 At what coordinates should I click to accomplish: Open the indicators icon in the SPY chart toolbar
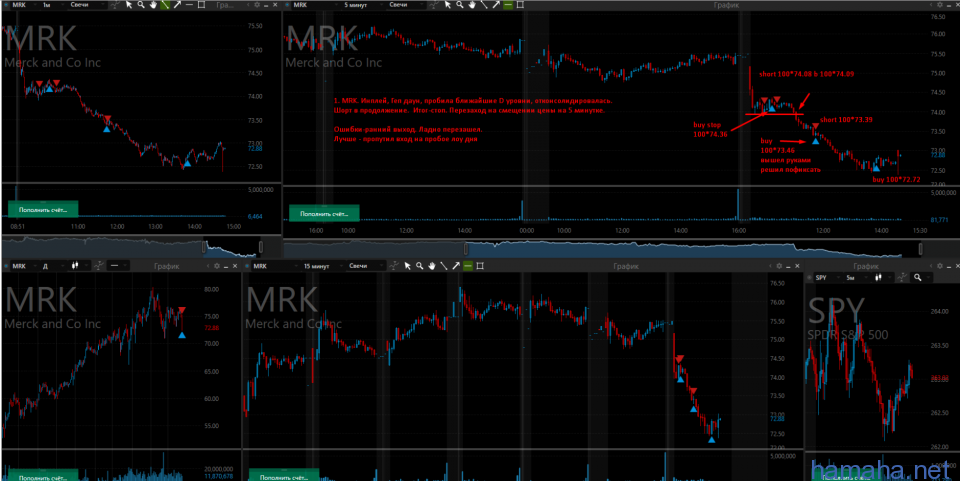point(902,278)
